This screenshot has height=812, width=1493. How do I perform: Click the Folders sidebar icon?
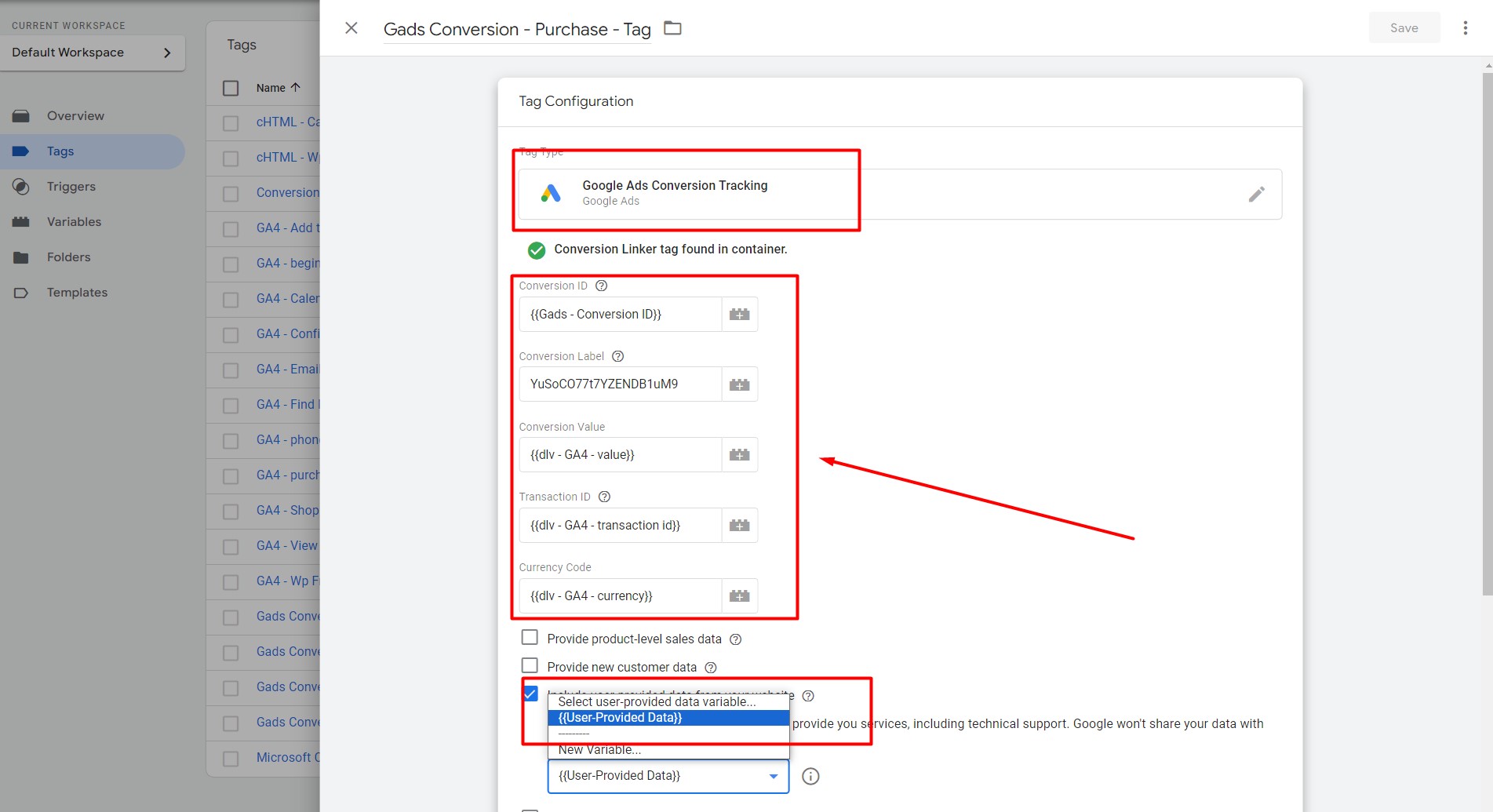21,257
